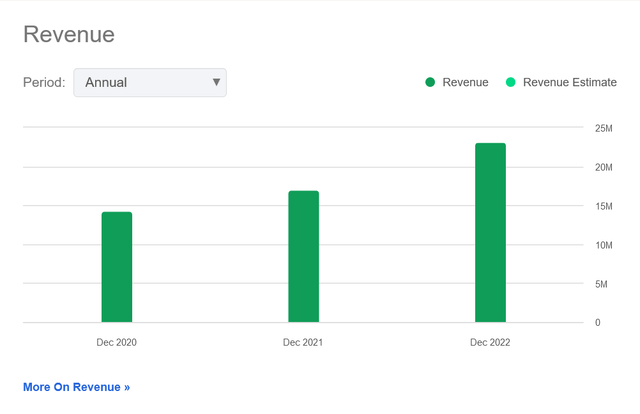Click the 25M axis value
The width and height of the screenshot is (640, 414).
coord(603,128)
